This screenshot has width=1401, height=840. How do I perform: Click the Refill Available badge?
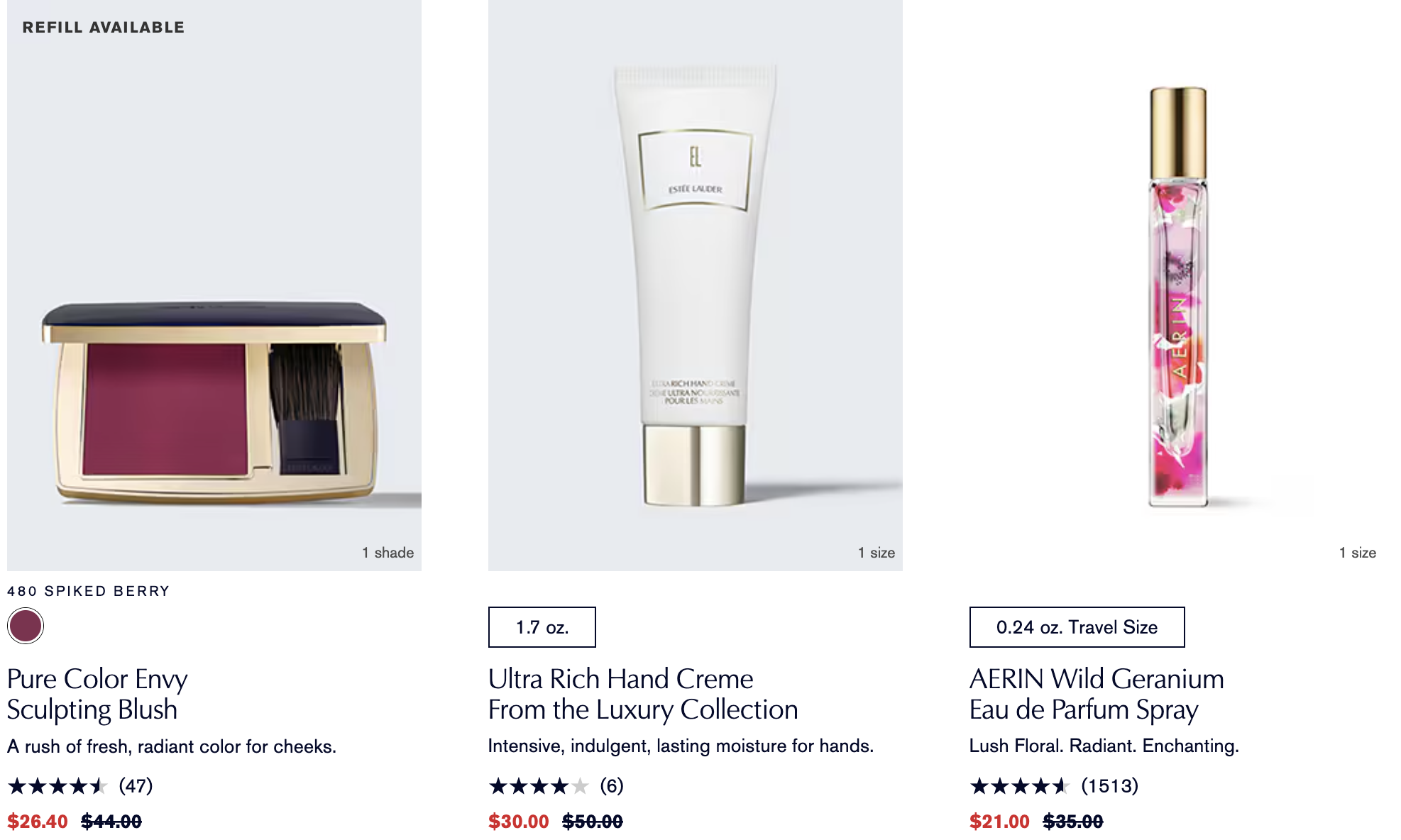[104, 28]
